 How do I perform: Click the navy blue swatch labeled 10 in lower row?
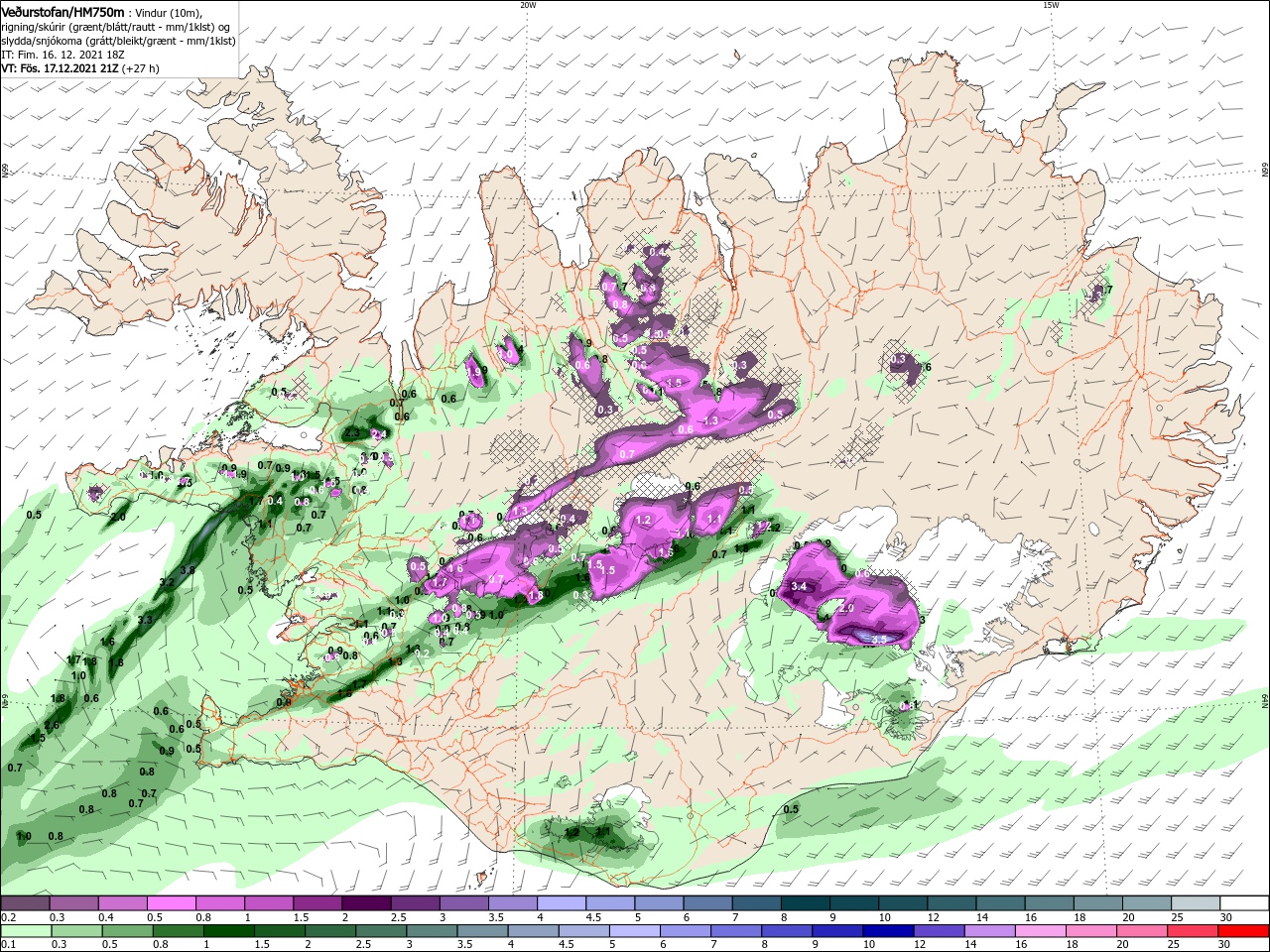click(x=889, y=932)
